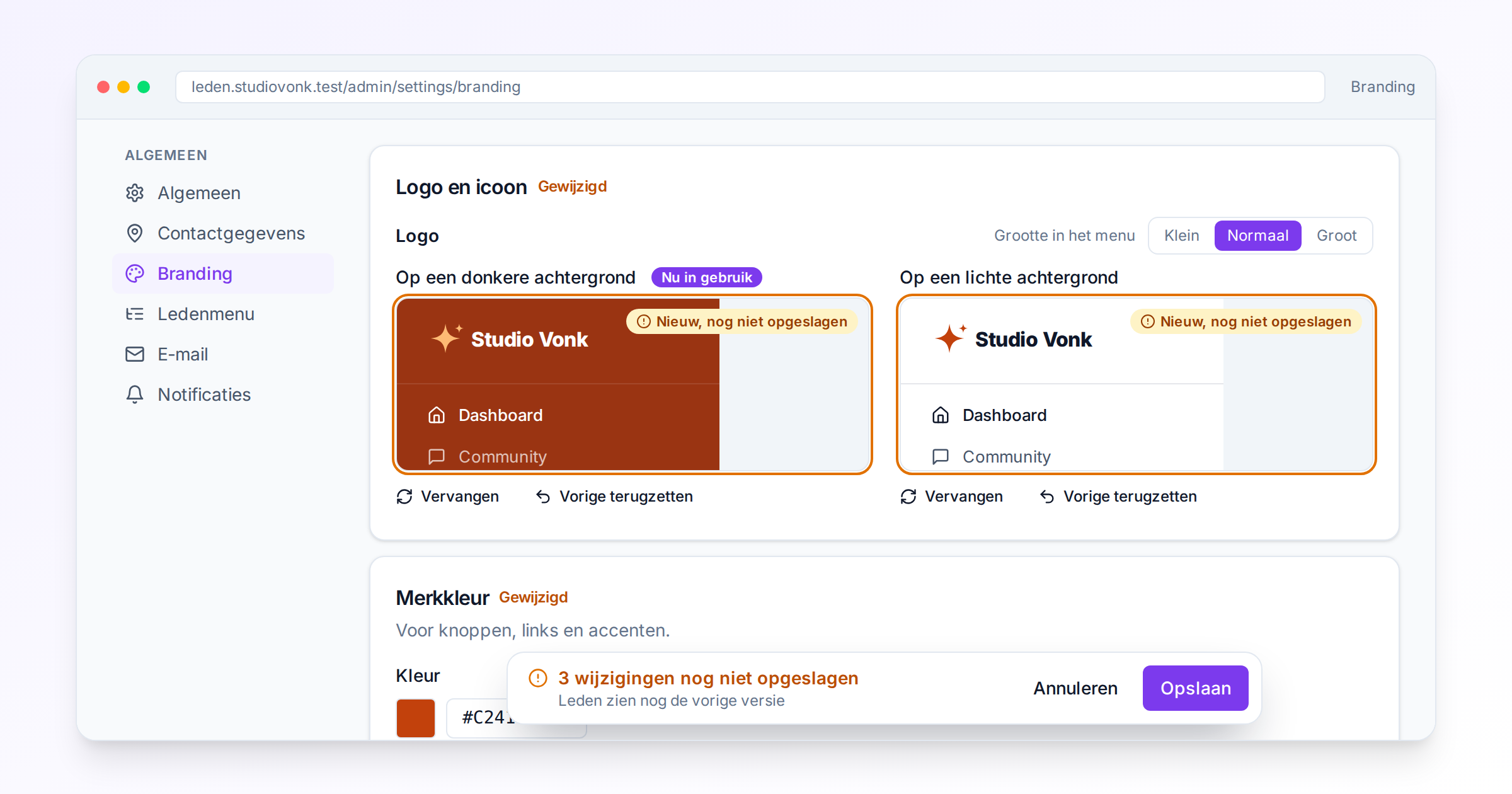The width and height of the screenshot is (1512, 794).
Task: Click the browser address bar URL
Action: click(x=750, y=87)
